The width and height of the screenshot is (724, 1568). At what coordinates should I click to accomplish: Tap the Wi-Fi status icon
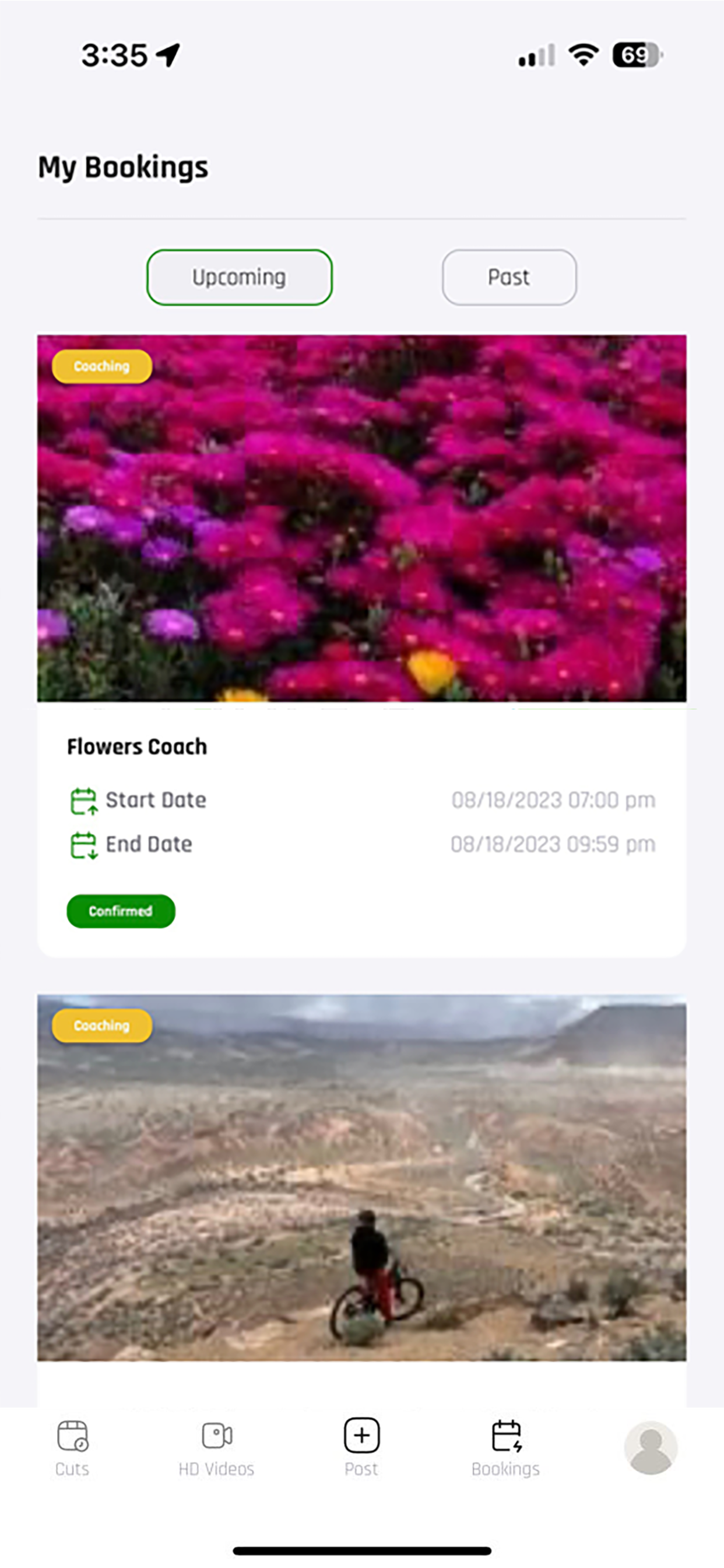point(584,55)
